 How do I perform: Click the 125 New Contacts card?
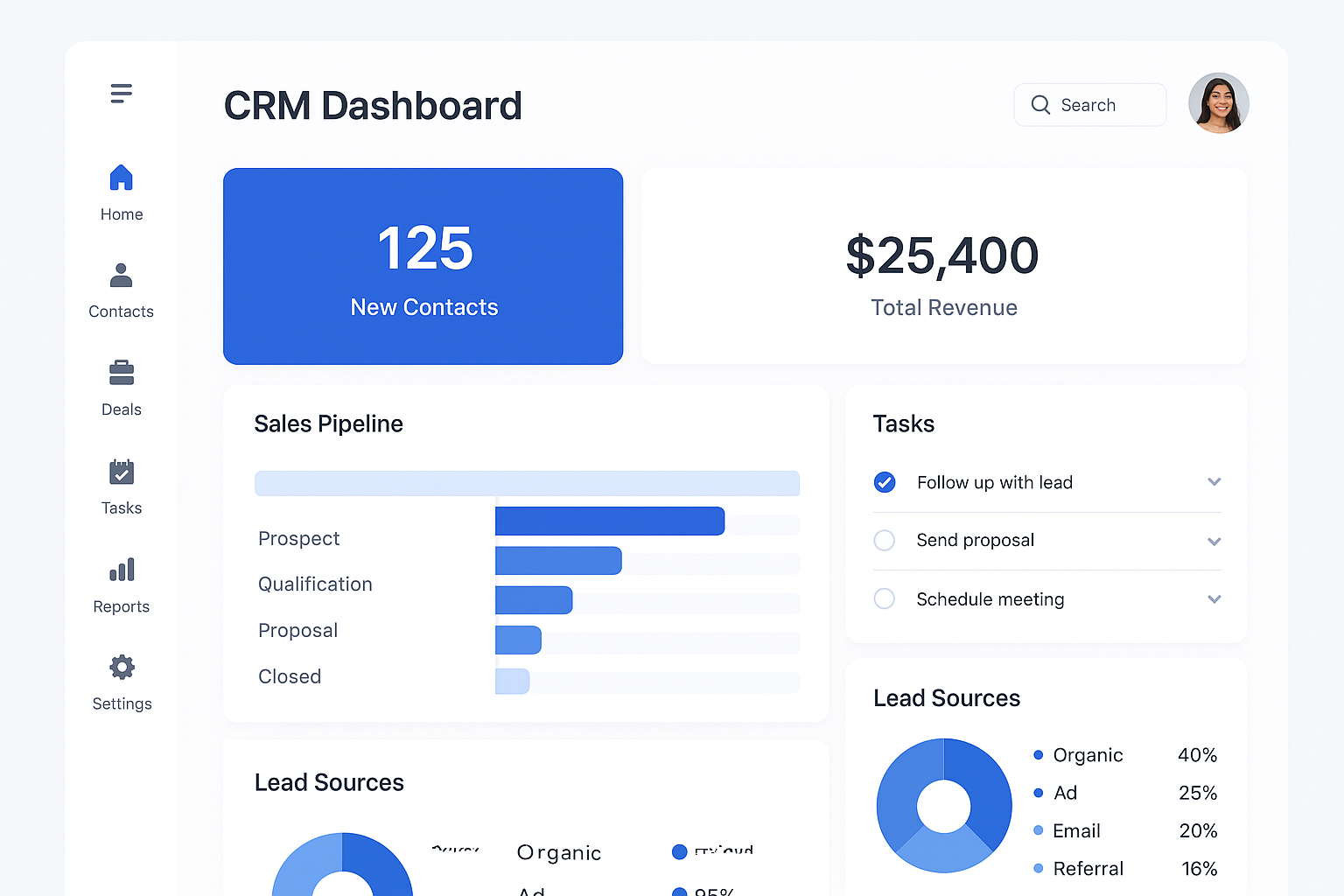423,266
